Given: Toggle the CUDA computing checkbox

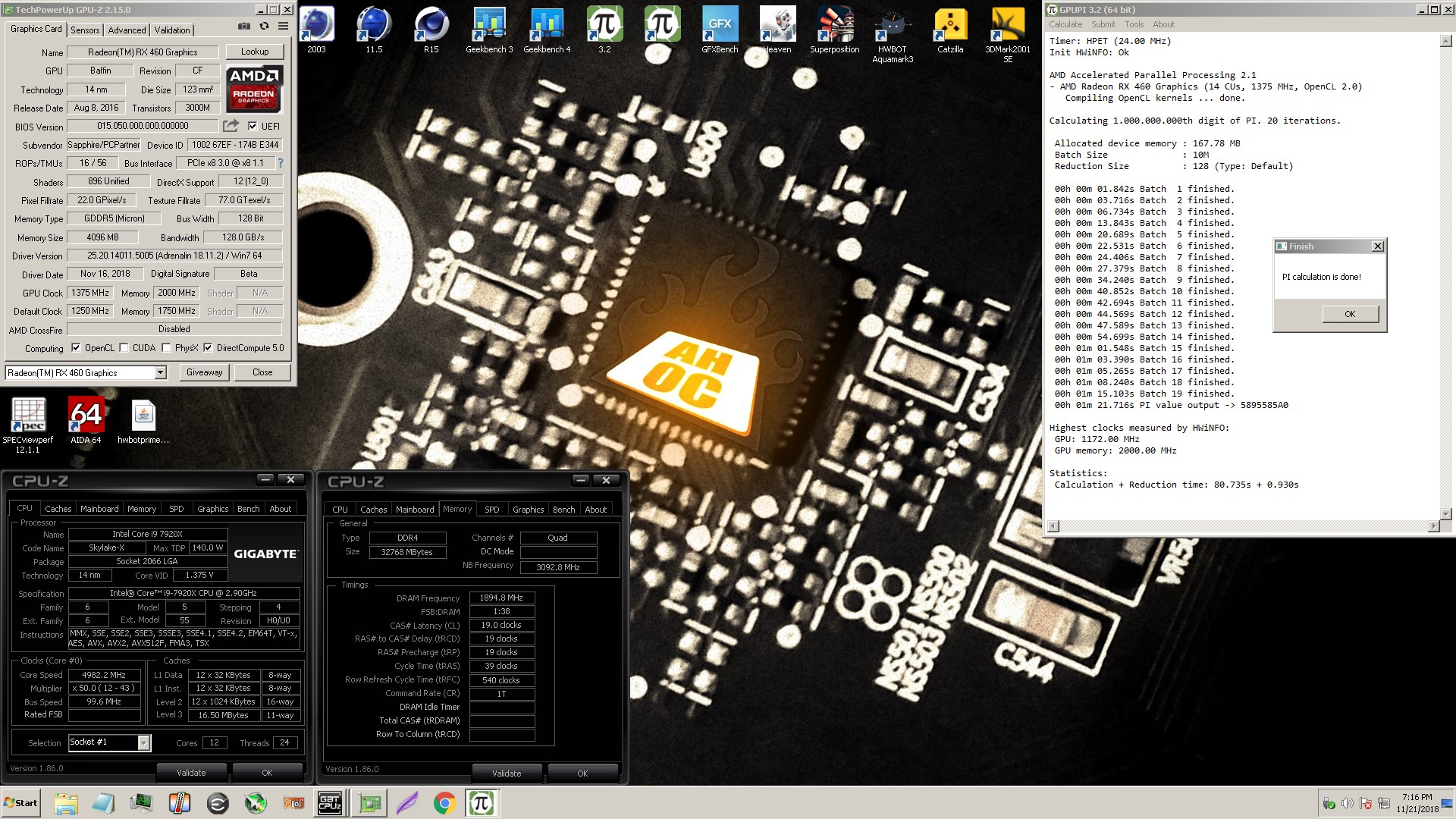Looking at the screenshot, I should pyautogui.click(x=124, y=348).
